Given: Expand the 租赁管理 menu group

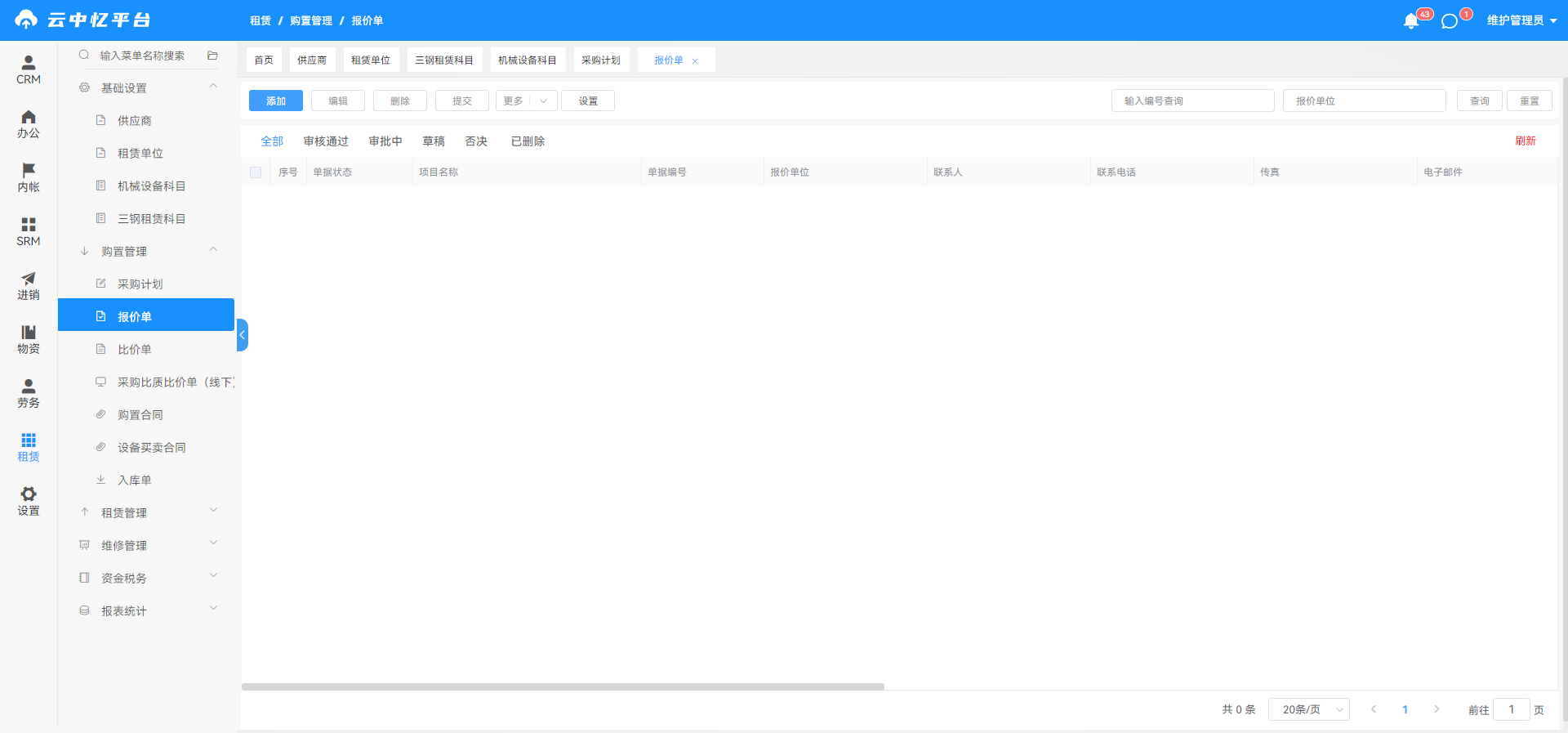Looking at the screenshot, I should [147, 512].
